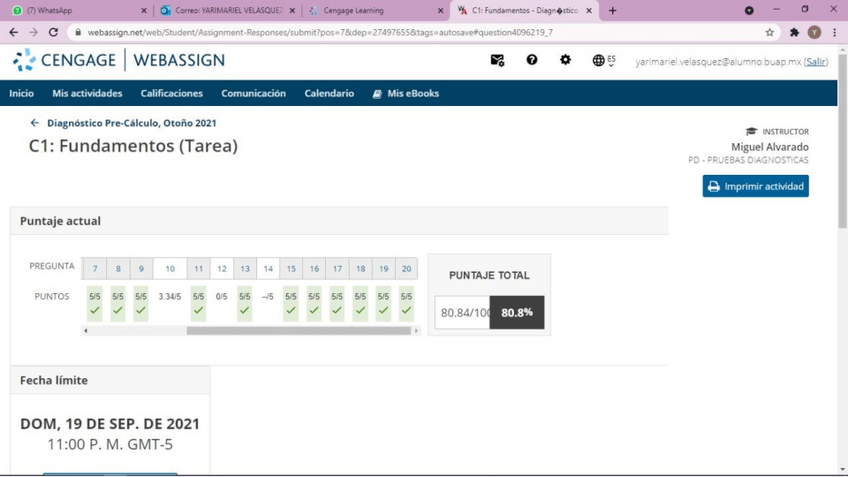
Task: Click the back arrow beside Diagnóstico Pre-Cálculo
Action: [x=35, y=123]
